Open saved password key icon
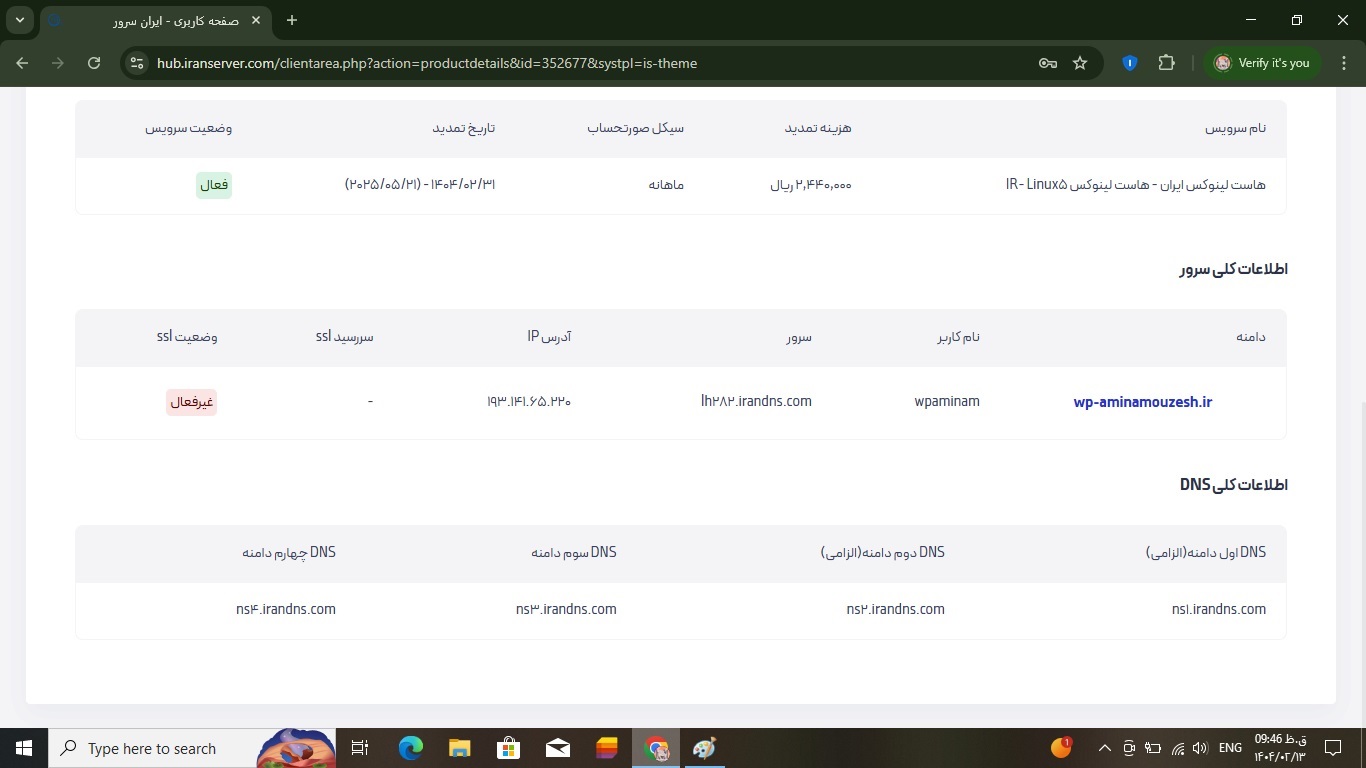Image resolution: width=1366 pixels, height=768 pixels. [x=1047, y=63]
